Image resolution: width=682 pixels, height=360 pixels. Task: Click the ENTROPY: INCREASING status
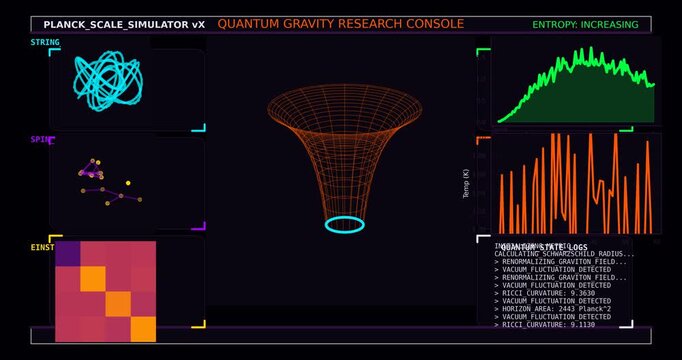pyautogui.click(x=585, y=25)
